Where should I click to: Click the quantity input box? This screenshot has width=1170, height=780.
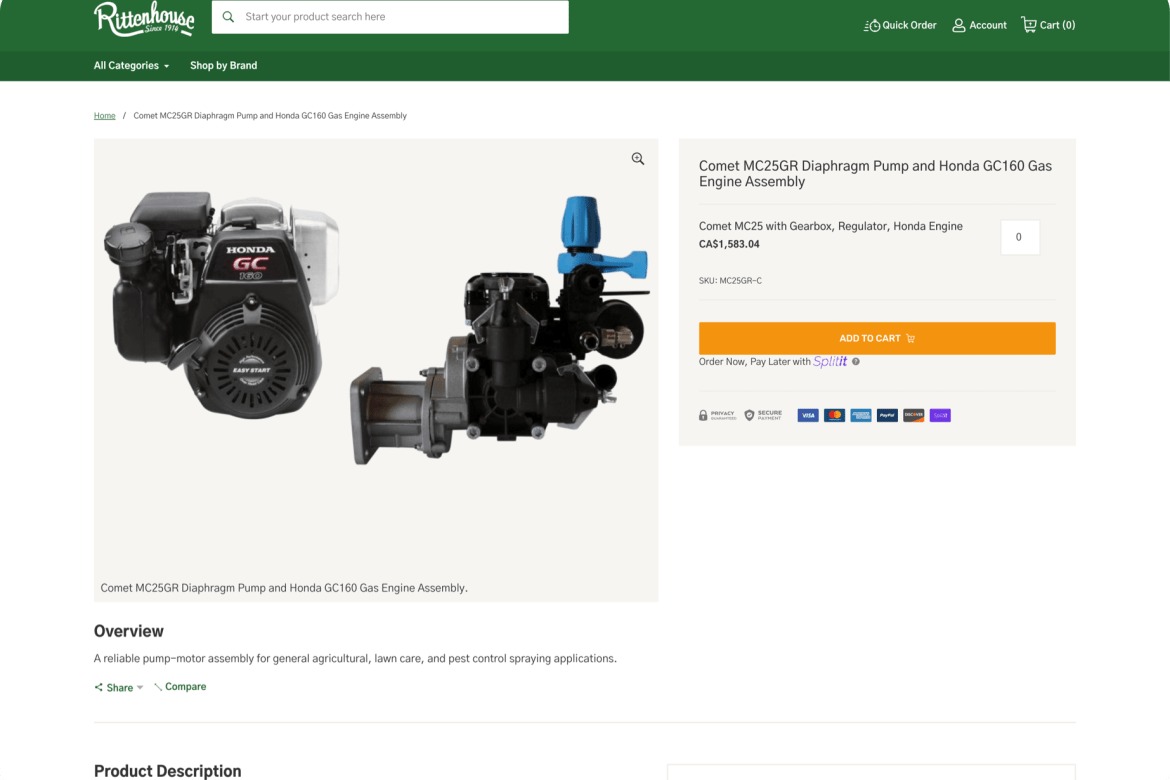click(1019, 238)
